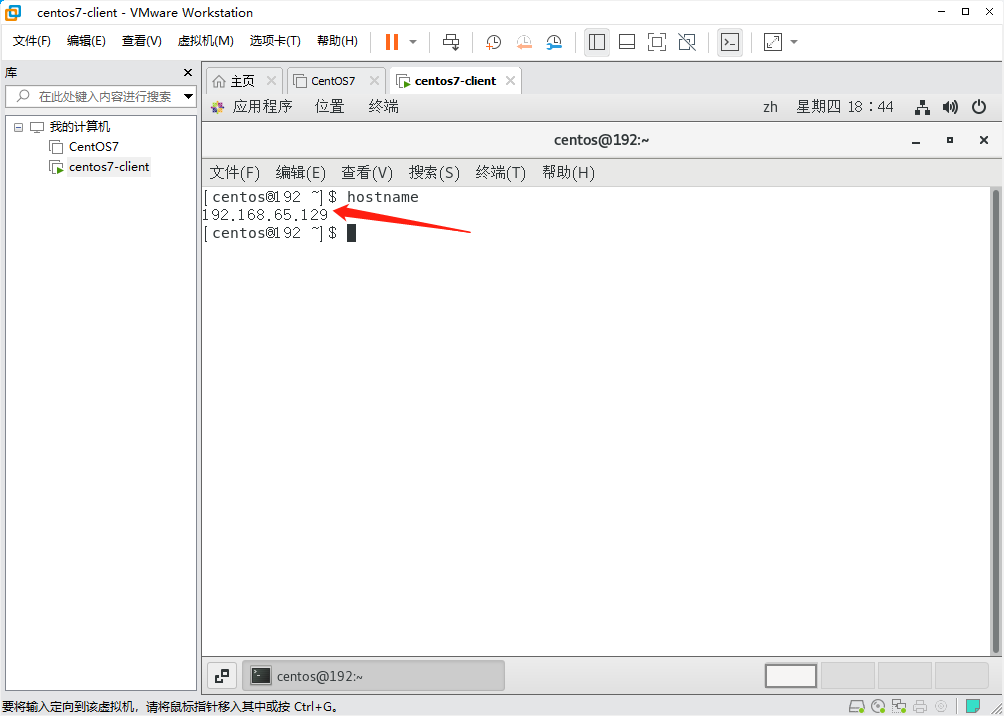Toggle the library sidebar view
1004x716 pixels.
point(597,42)
